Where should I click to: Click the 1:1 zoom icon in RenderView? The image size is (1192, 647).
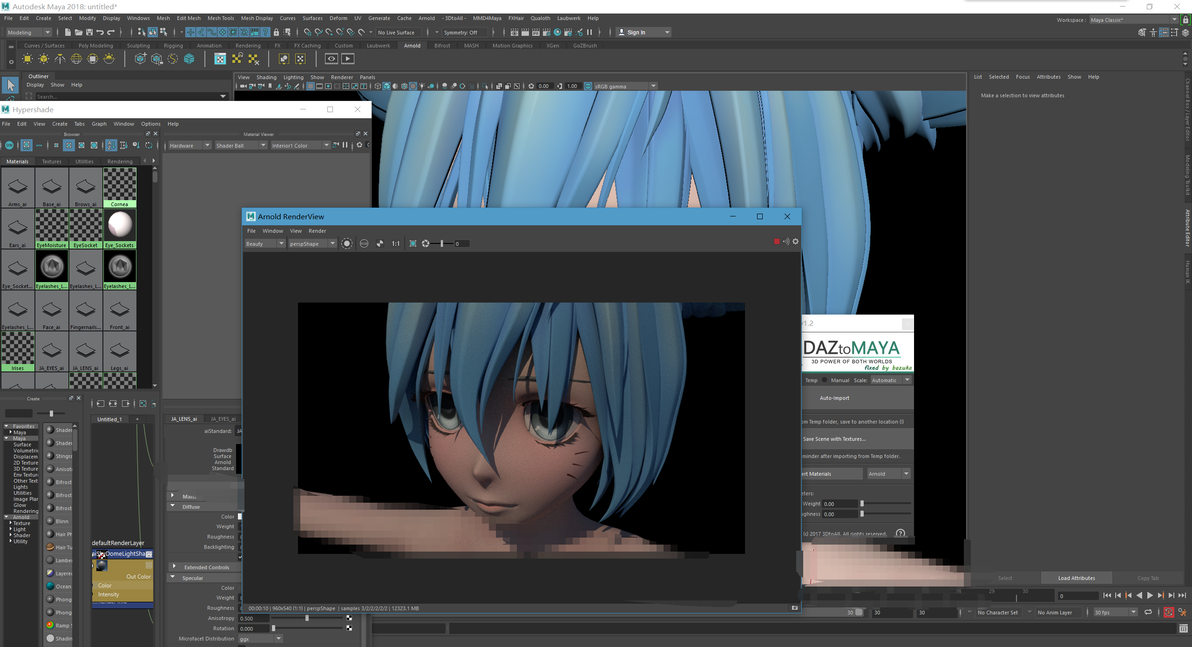point(396,244)
